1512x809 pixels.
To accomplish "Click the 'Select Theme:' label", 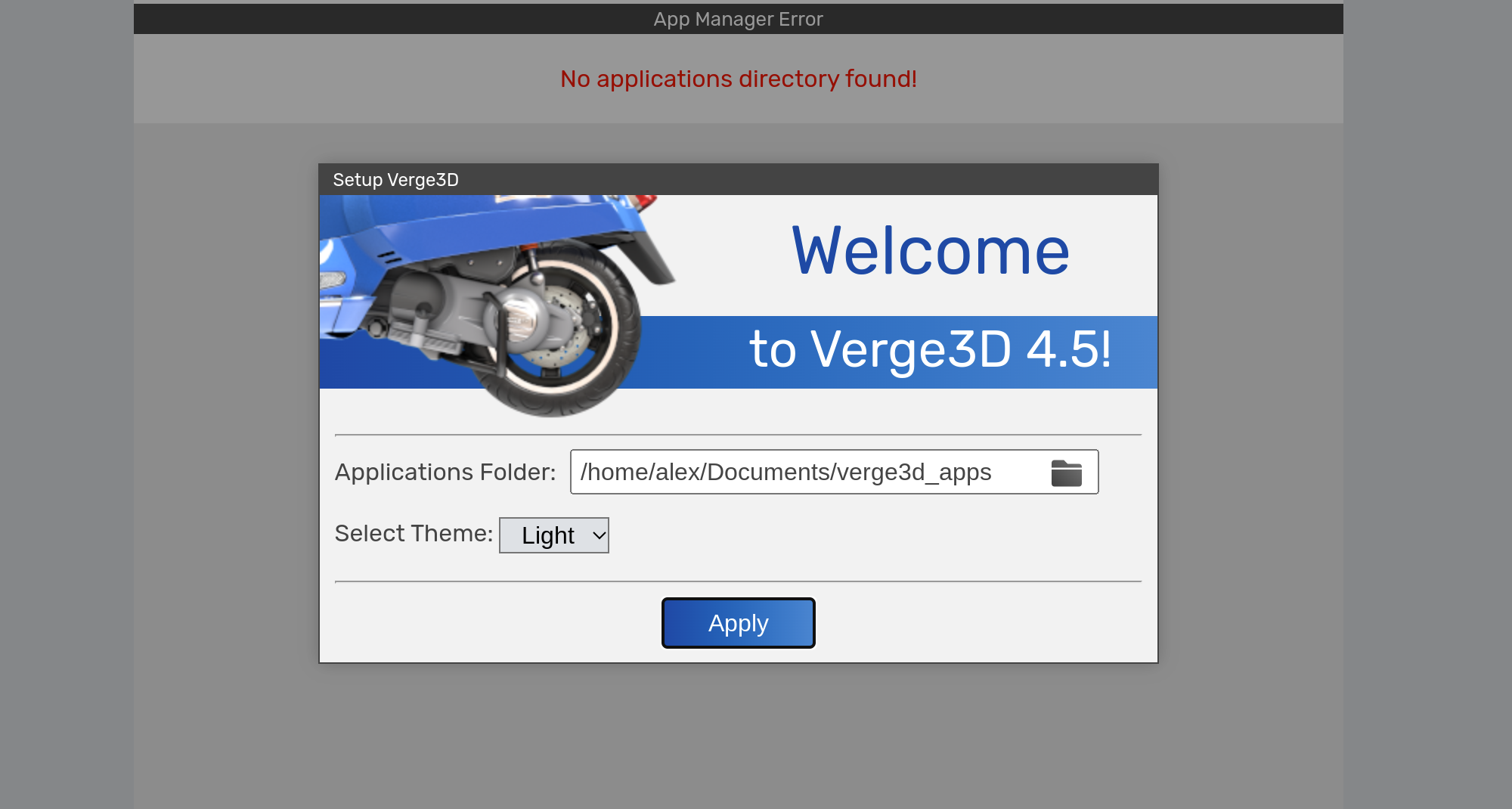I will (414, 533).
